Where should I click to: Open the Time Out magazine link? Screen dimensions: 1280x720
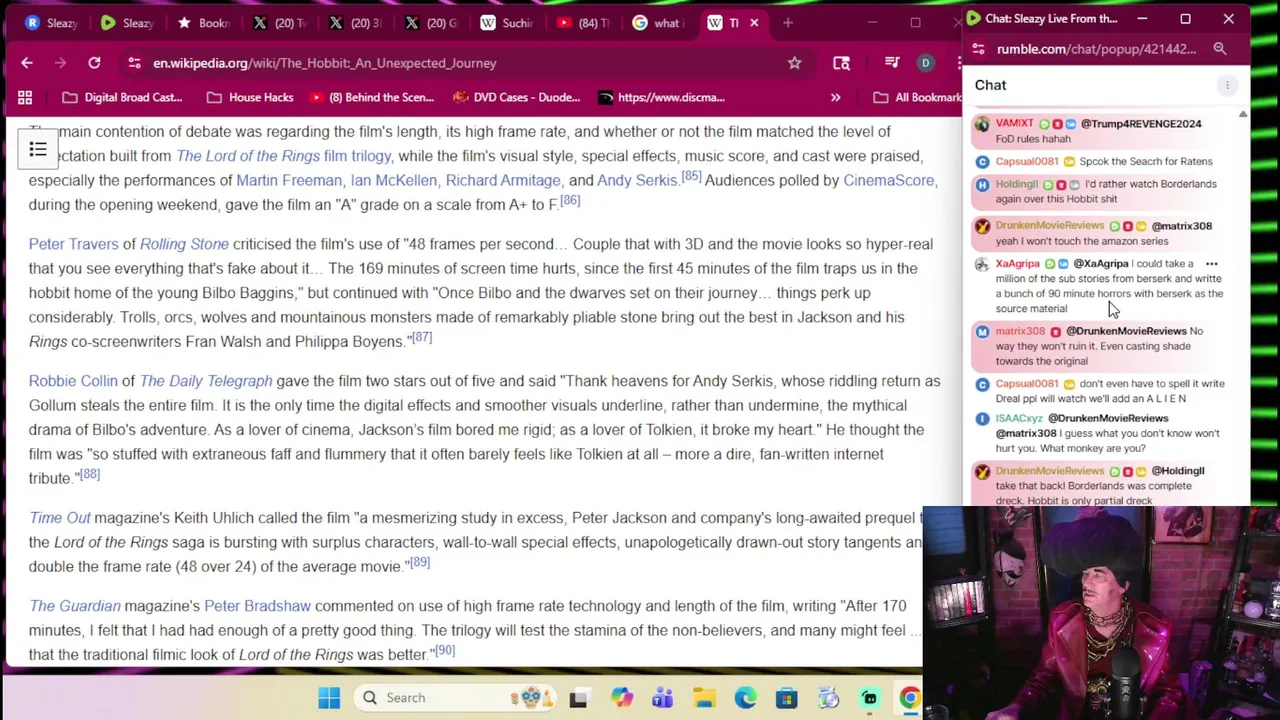(60, 518)
